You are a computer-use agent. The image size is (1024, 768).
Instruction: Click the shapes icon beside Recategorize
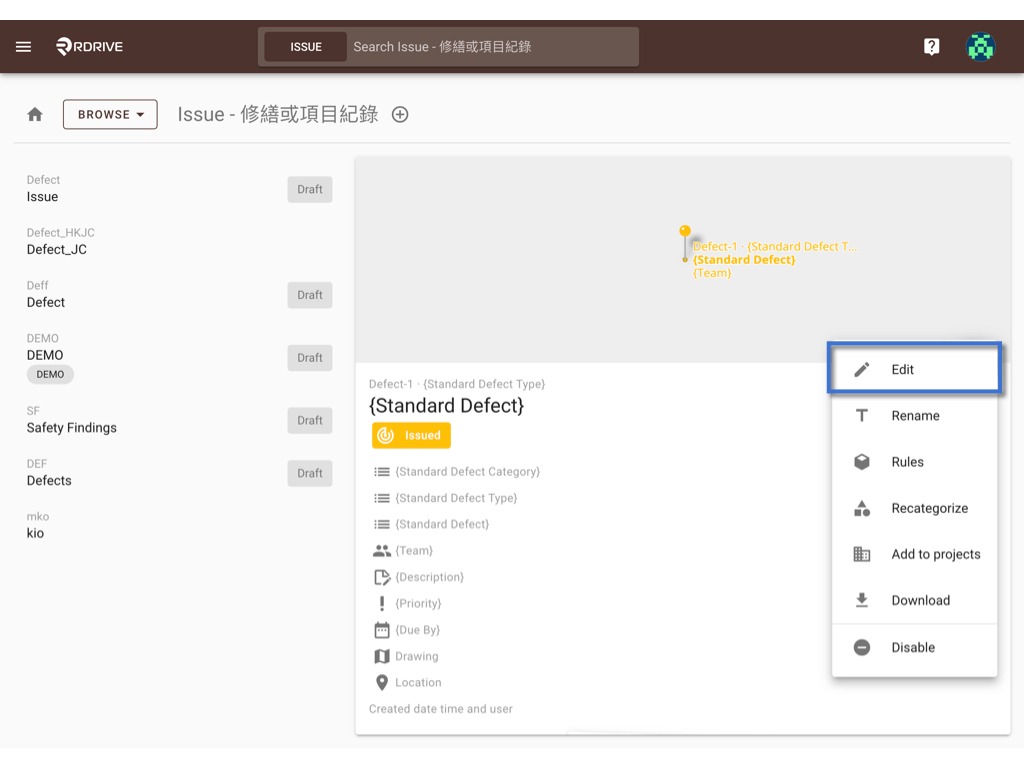point(861,508)
